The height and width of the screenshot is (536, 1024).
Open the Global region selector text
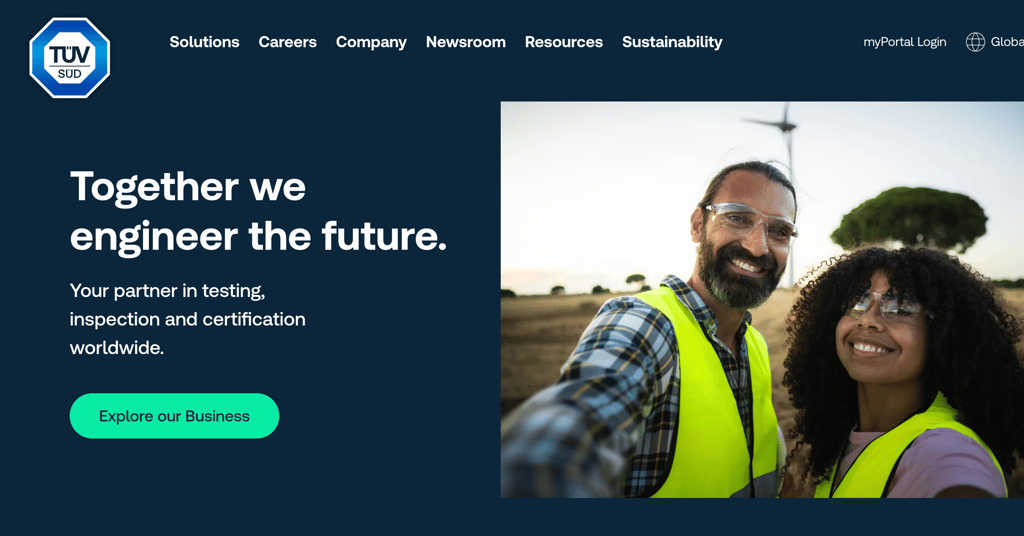click(x=1007, y=42)
